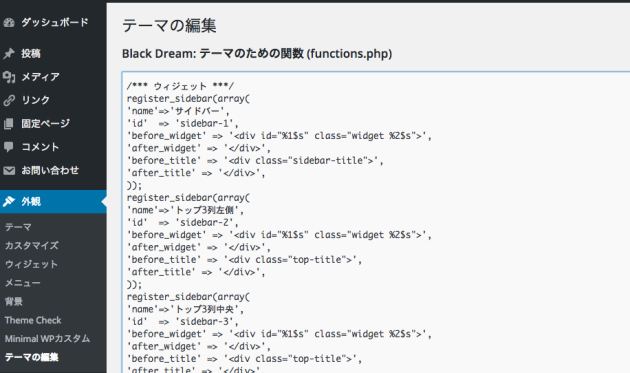Click the /*** ウィジェット ***/ comment line
Viewport: 630px width, 373px height.
(x=180, y=86)
